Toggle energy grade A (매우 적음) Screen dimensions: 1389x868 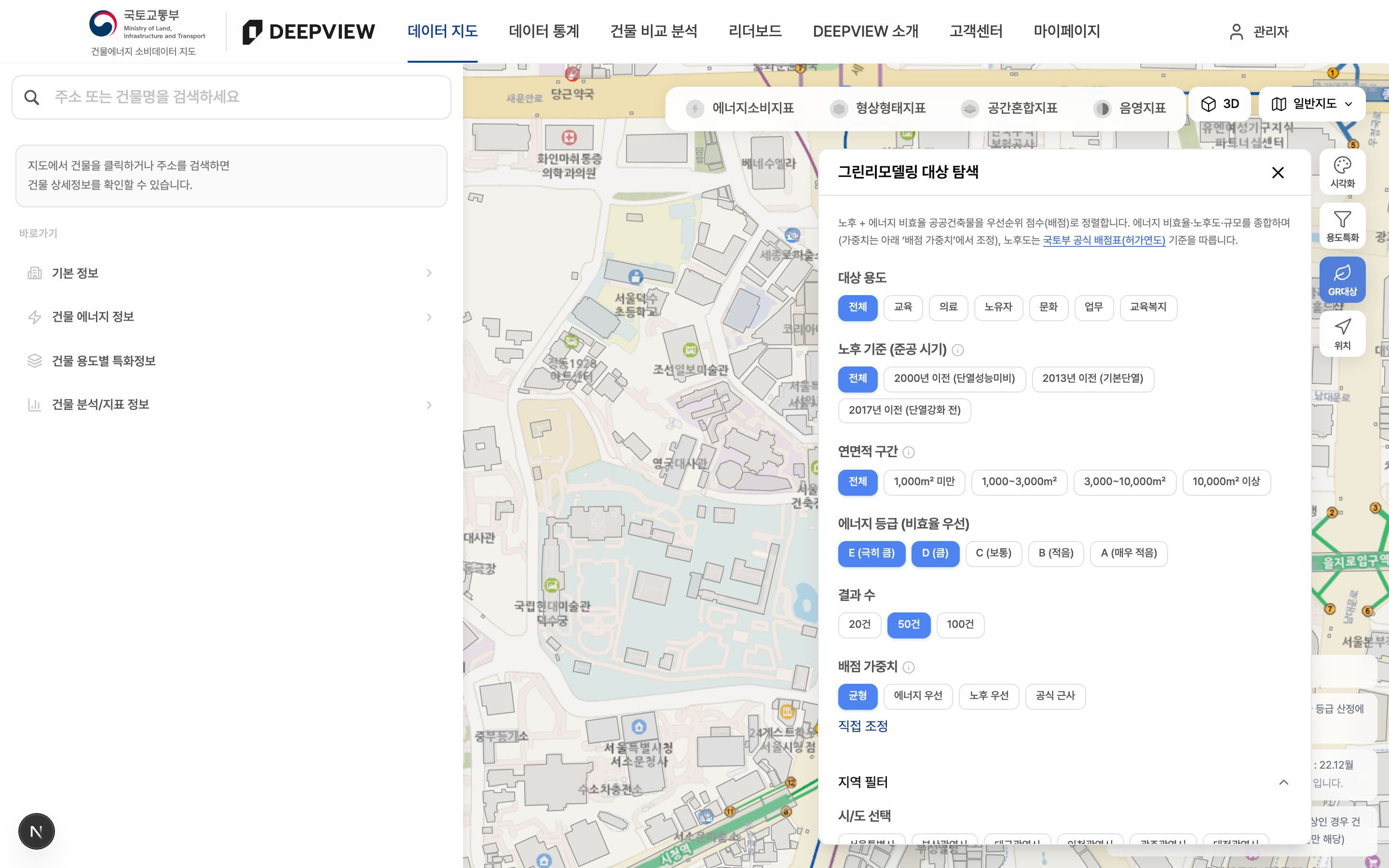click(1129, 554)
